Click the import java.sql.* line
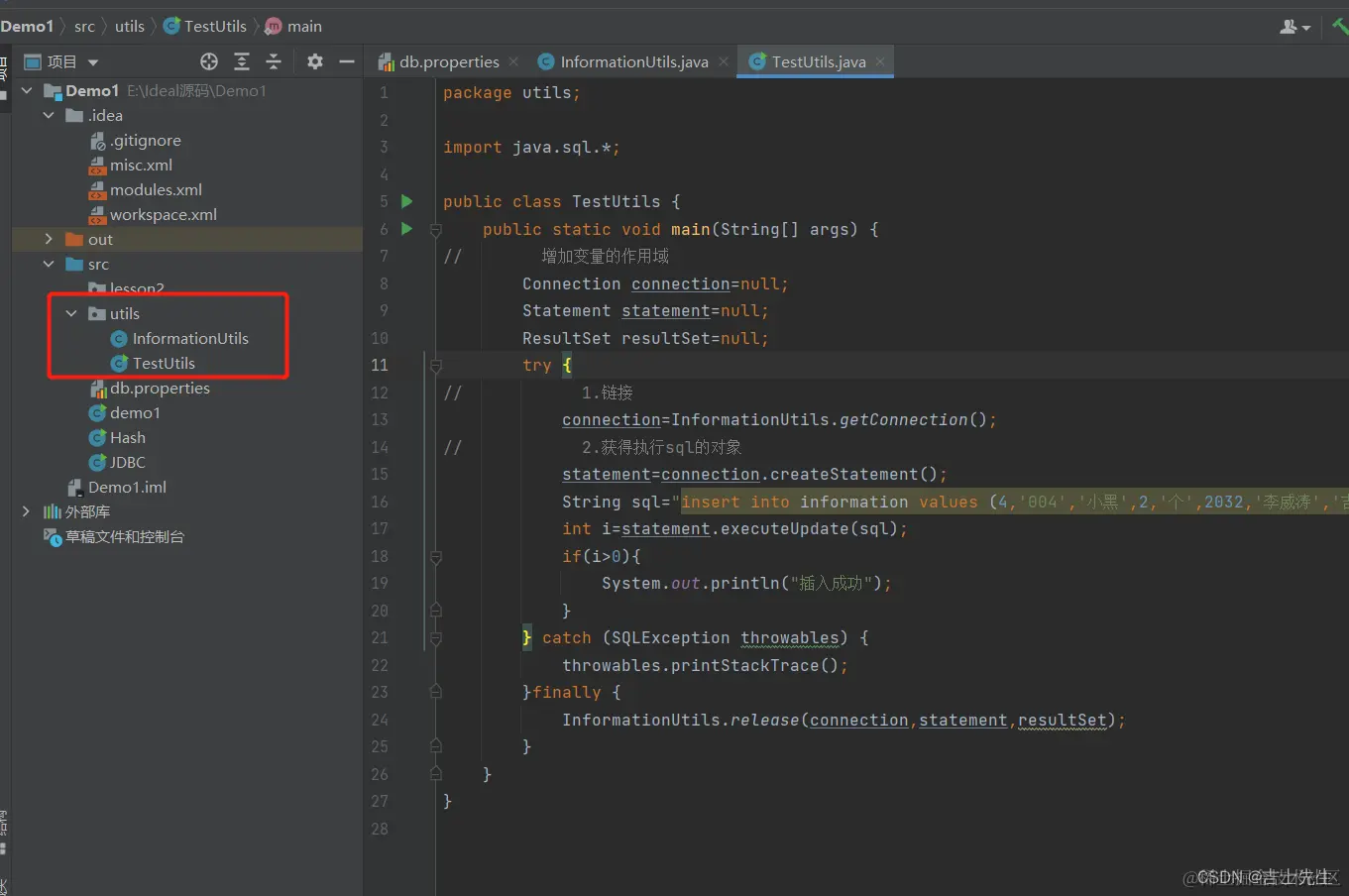 (531, 147)
